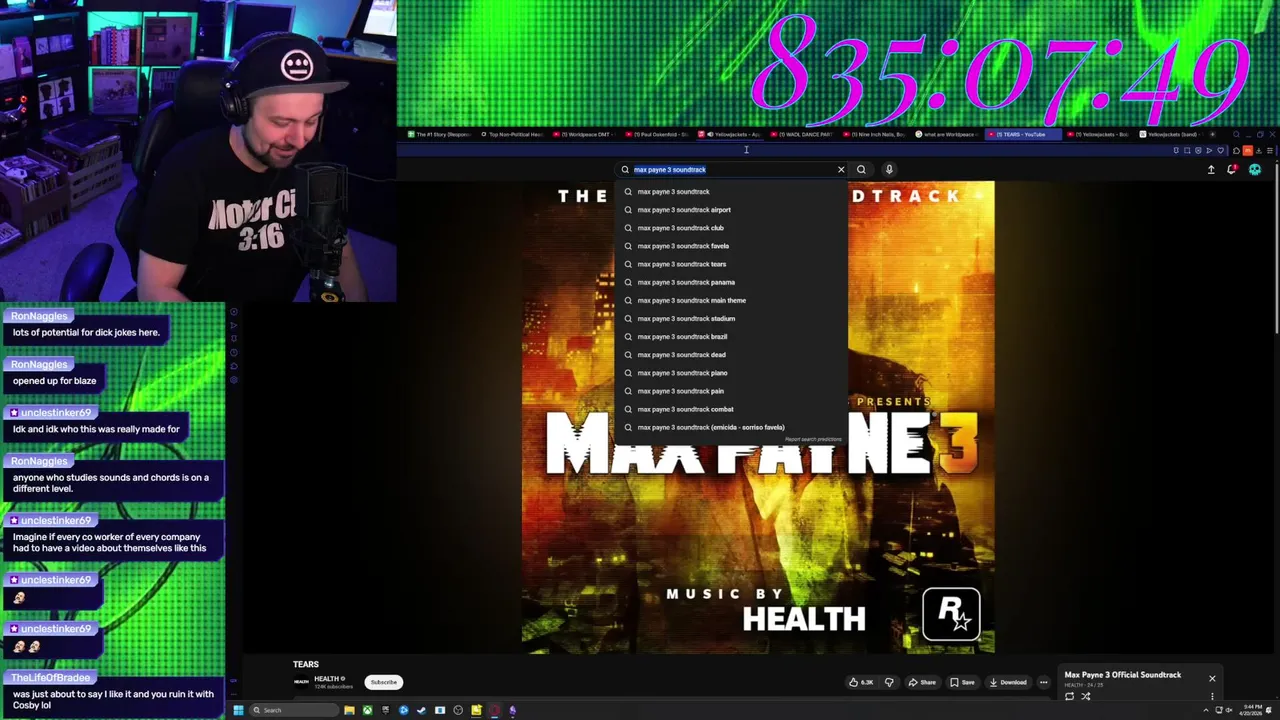Select suggestion 'max payne 3 soundtrack tears'
Image resolution: width=1280 pixels, height=720 pixels.
coord(732,264)
